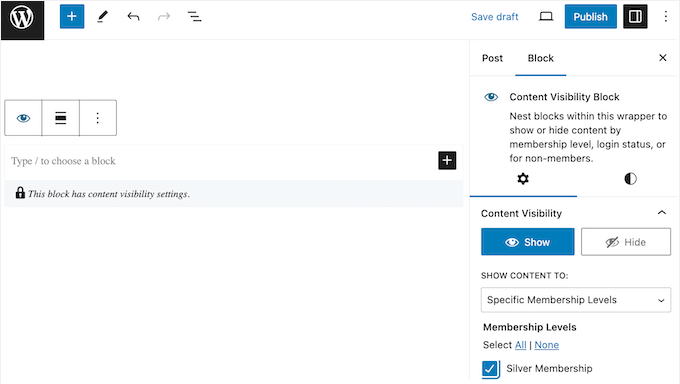Click the 'Membership Levels' heading

coord(530,327)
